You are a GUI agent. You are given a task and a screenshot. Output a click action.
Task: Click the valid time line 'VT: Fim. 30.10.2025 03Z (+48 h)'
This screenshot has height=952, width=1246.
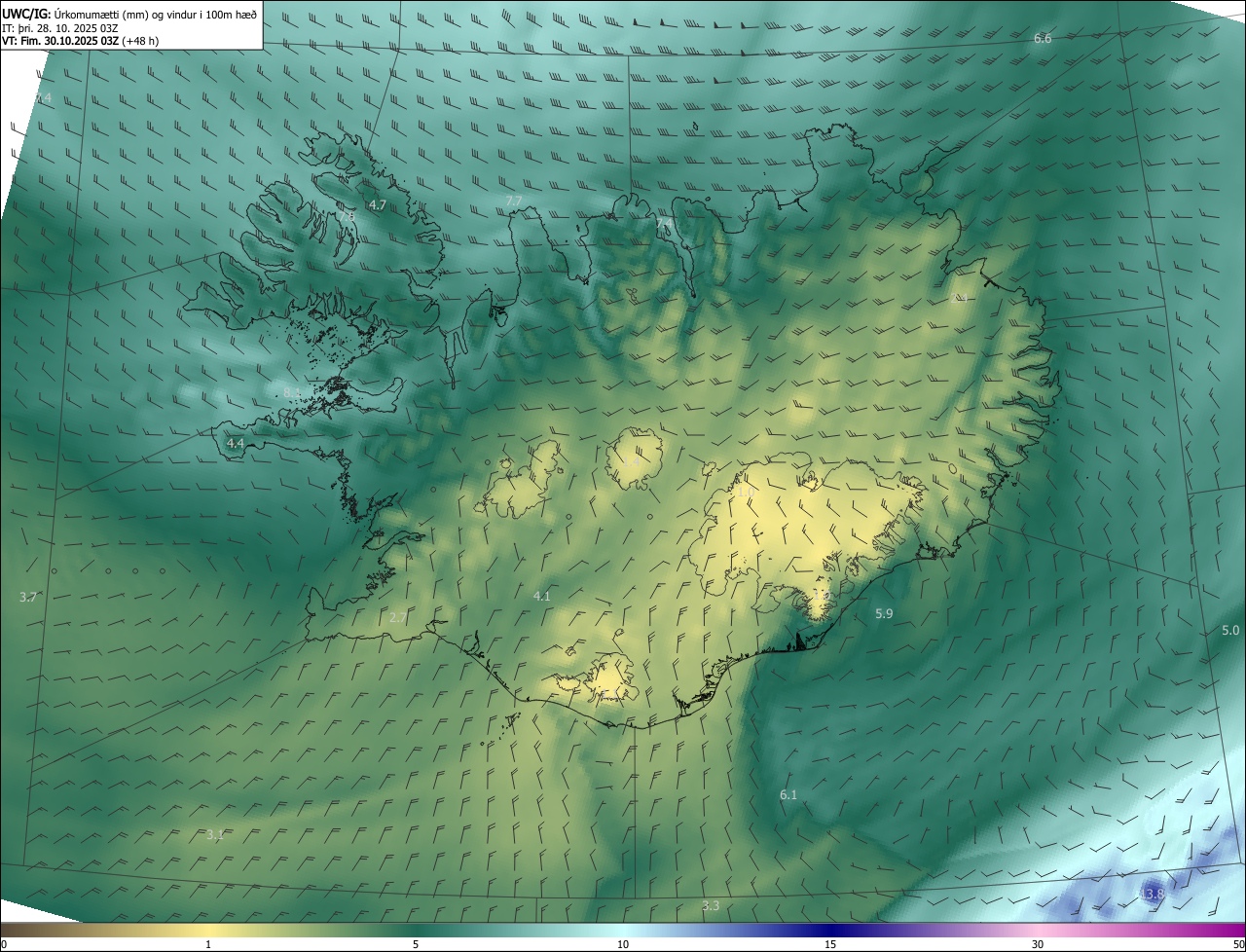(81, 41)
